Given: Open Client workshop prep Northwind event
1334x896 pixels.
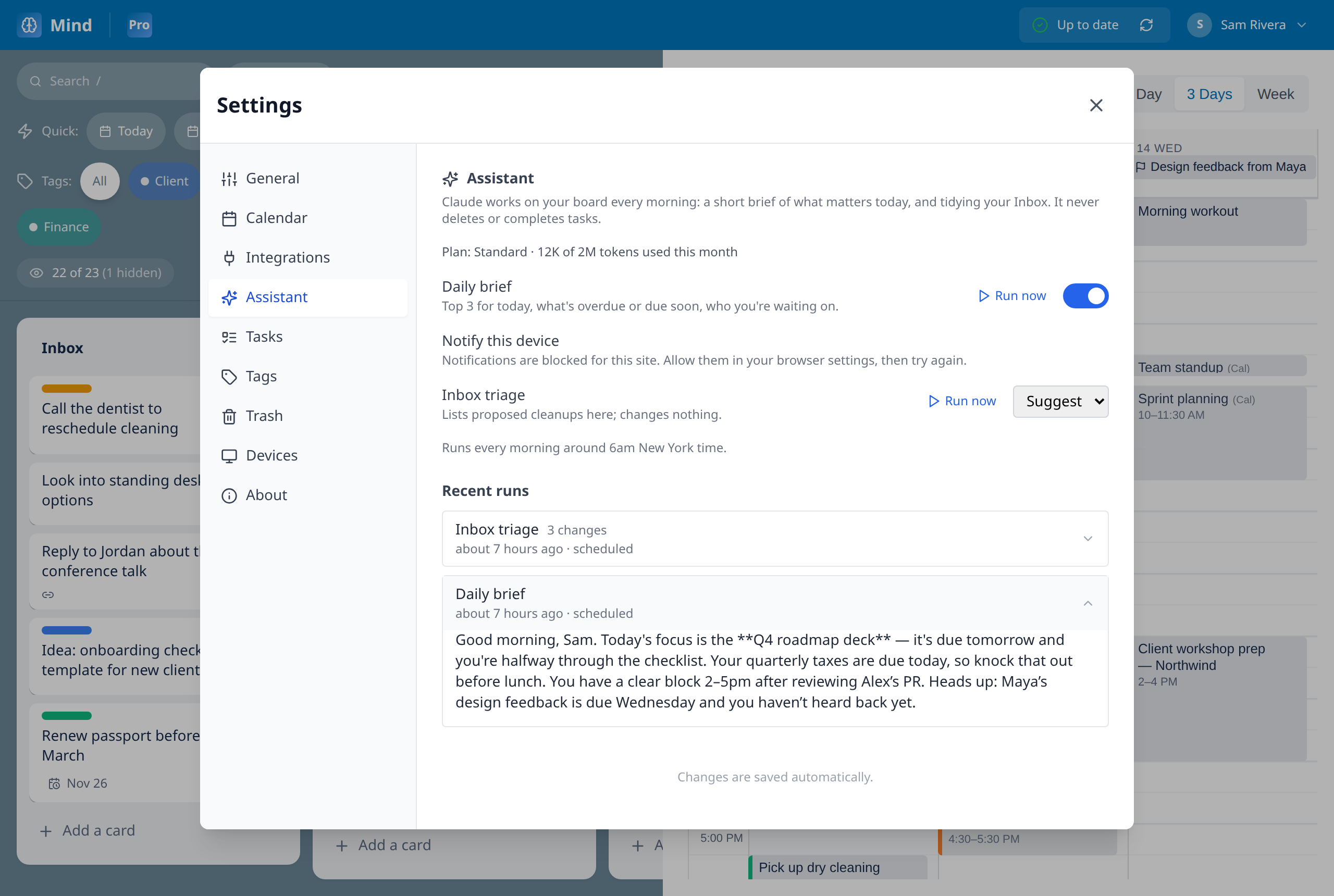Looking at the screenshot, I should (1220, 698).
